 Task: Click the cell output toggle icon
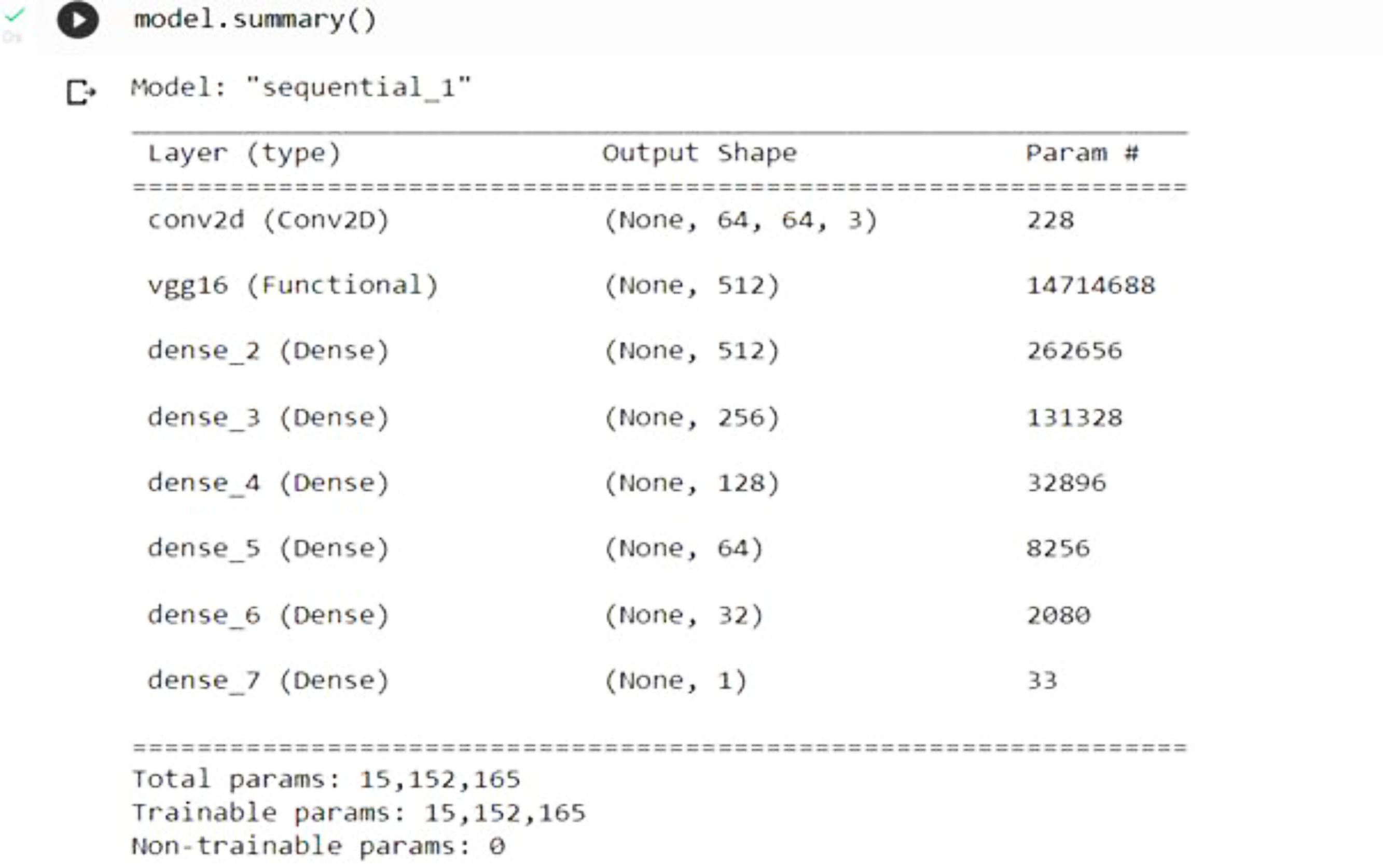(81, 92)
